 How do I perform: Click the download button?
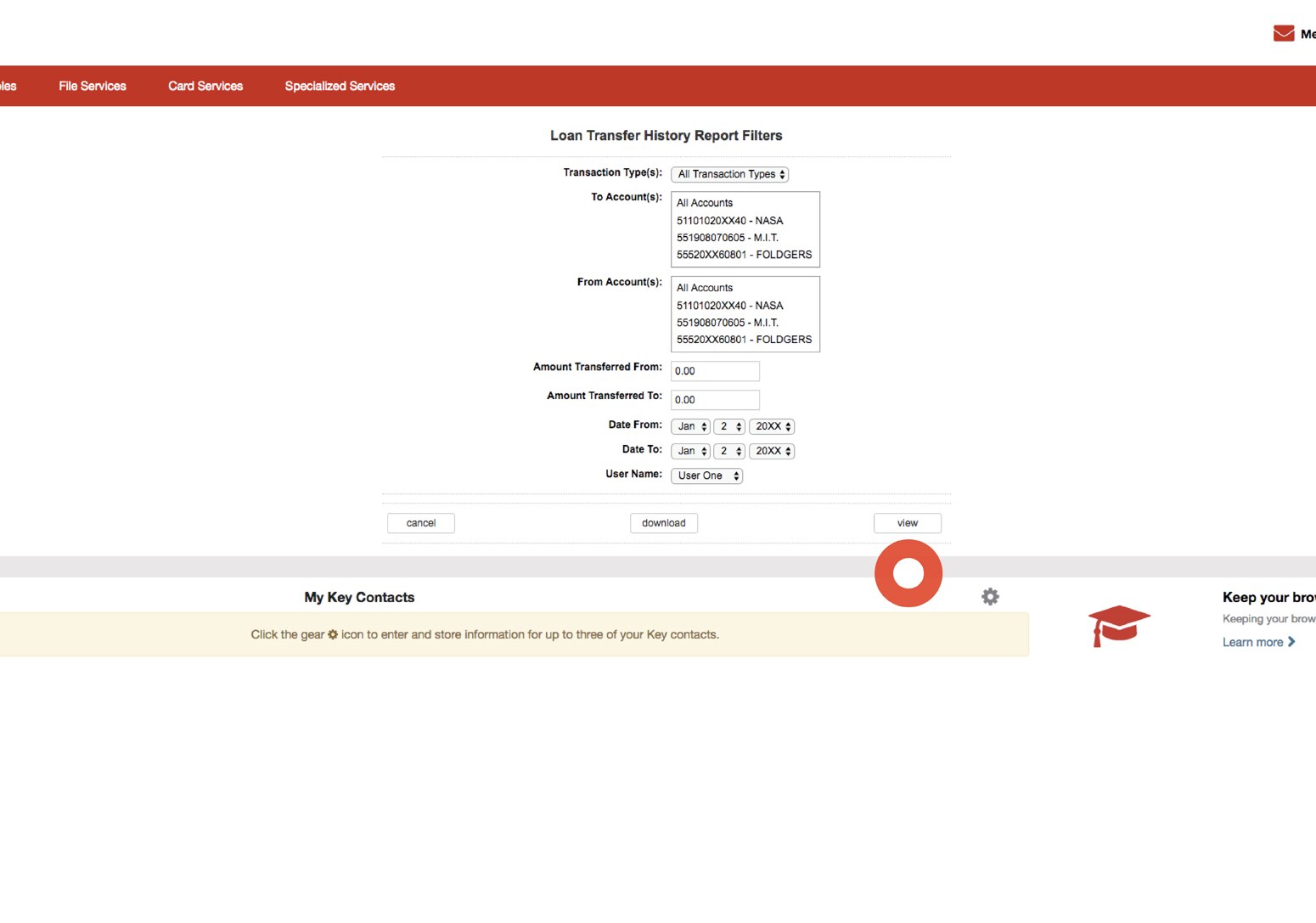[x=663, y=522]
